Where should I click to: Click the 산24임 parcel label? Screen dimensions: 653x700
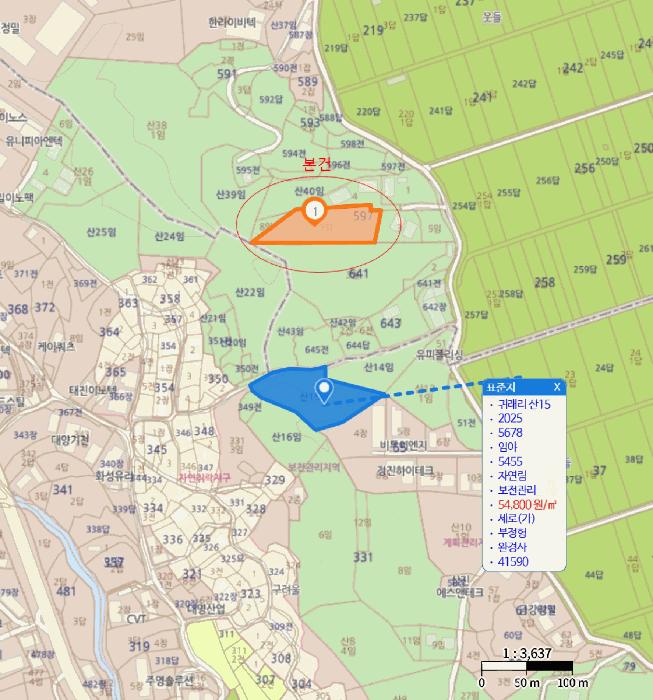pyautogui.click(x=170, y=237)
